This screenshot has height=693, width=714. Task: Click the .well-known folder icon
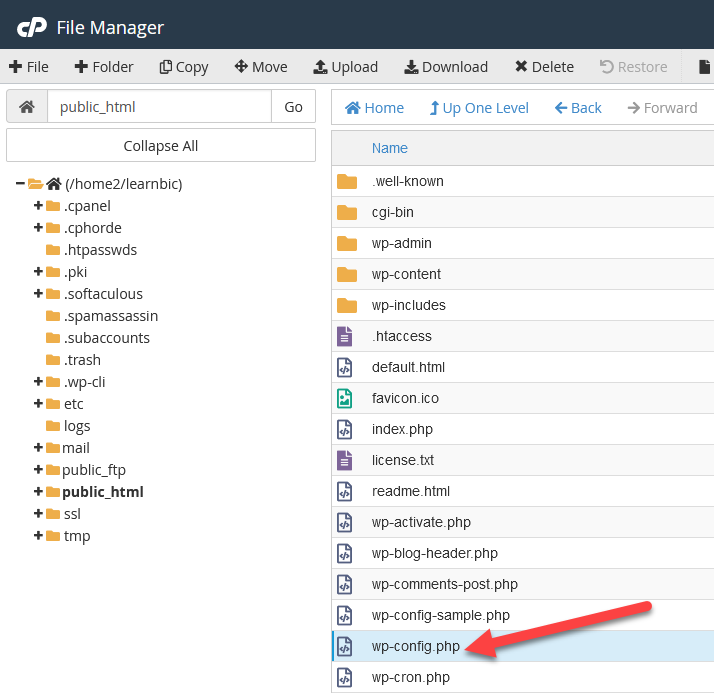coord(347,181)
